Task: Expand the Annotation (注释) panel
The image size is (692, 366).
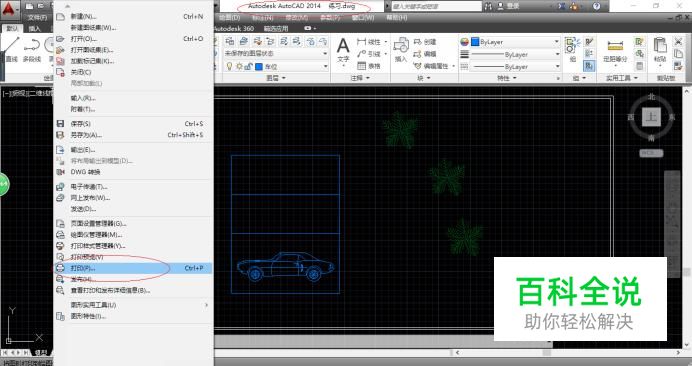Action: [360, 78]
